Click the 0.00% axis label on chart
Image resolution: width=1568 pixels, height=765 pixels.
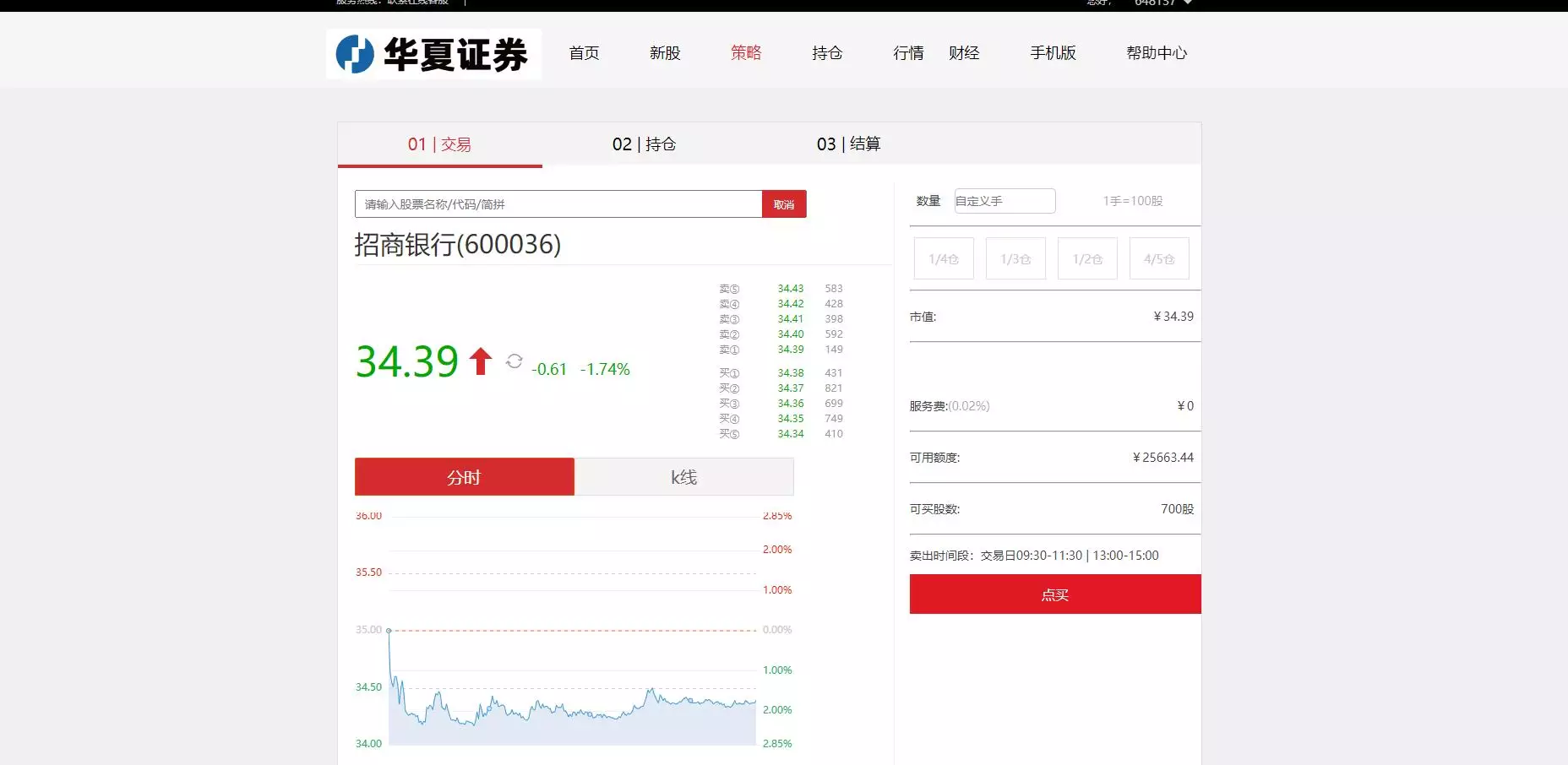pos(777,630)
